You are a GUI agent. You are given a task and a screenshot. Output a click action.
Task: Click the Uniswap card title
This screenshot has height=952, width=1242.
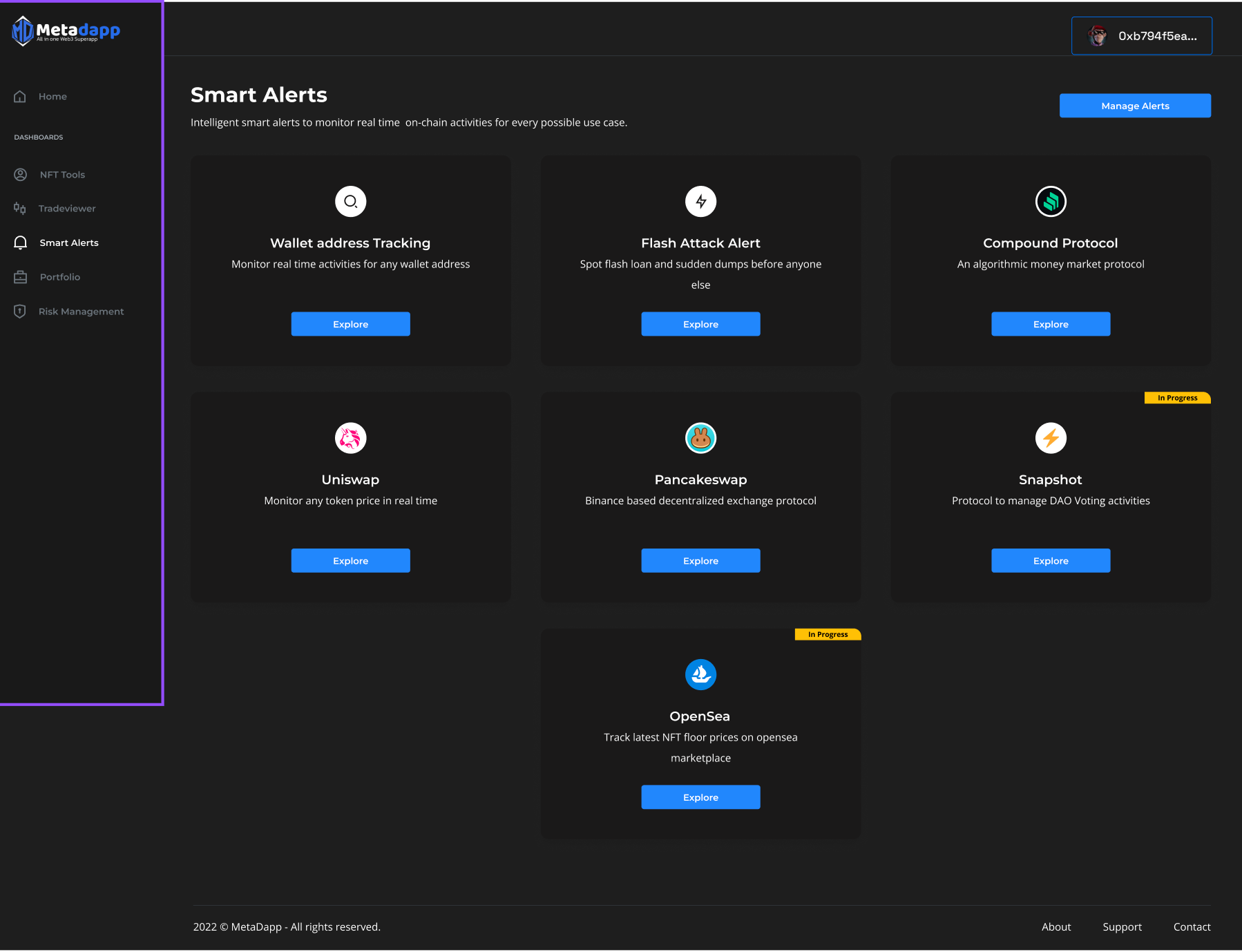351,480
